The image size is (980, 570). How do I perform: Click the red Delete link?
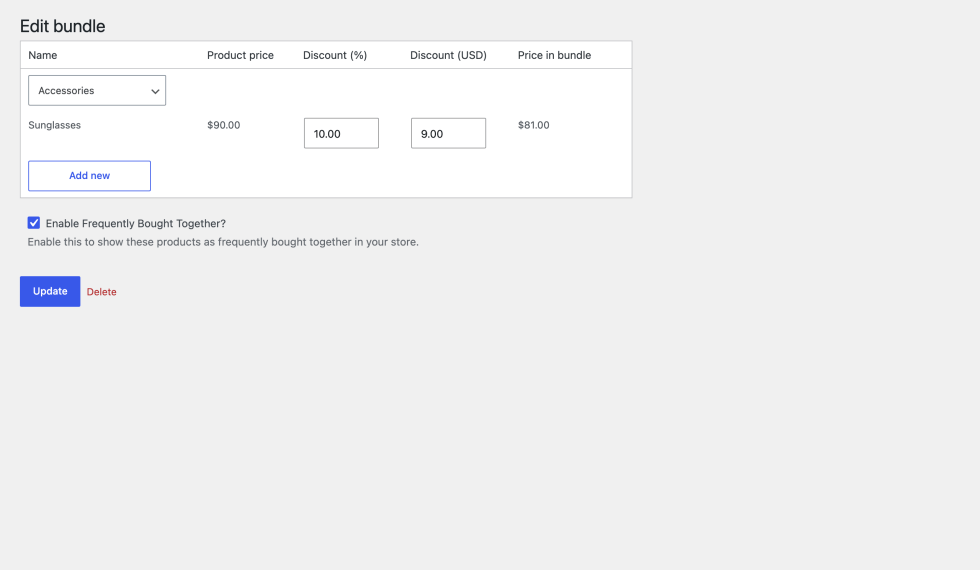tap(101, 292)
